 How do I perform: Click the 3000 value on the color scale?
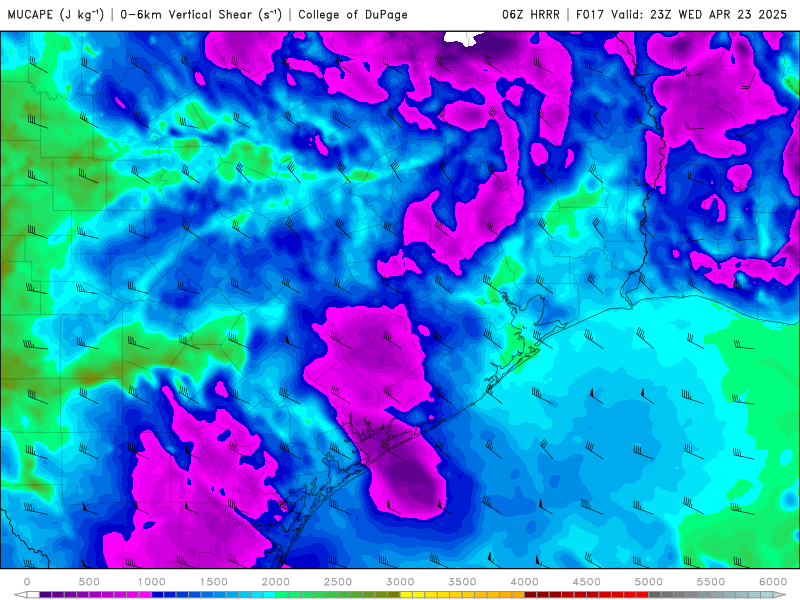tap(400, 582)
